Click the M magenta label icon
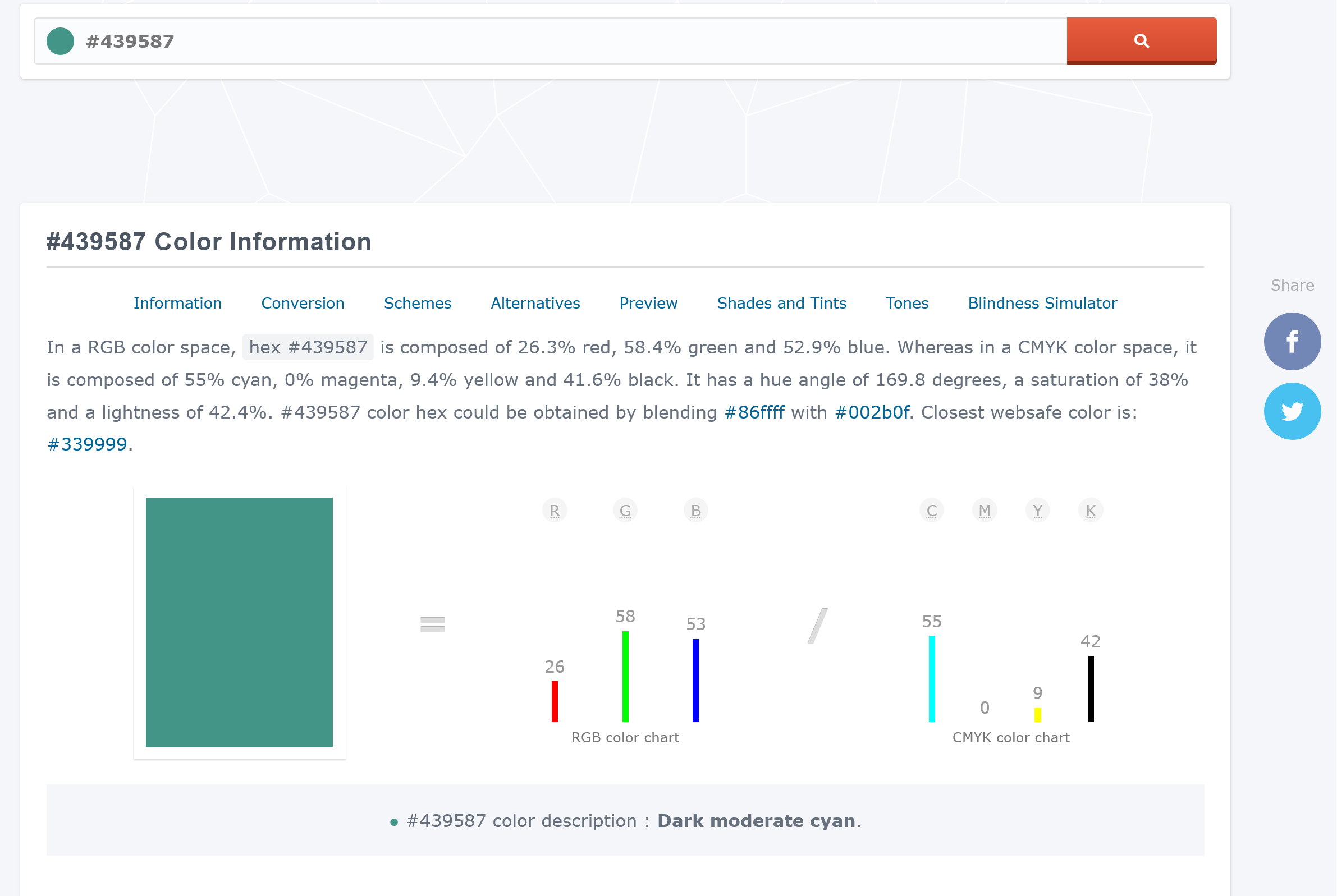 (x=985, y=511)
